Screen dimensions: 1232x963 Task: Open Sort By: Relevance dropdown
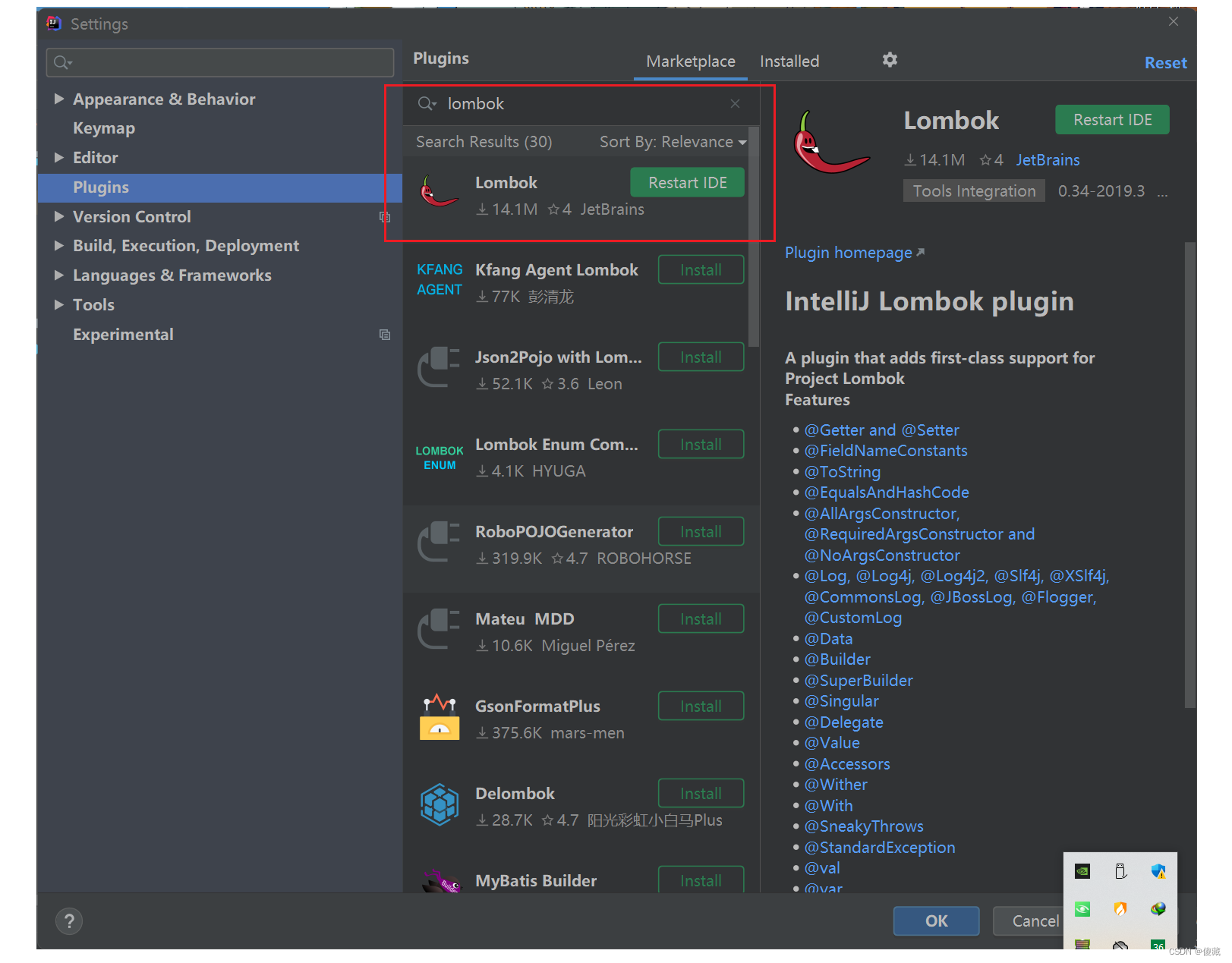[x=673, y=142]
